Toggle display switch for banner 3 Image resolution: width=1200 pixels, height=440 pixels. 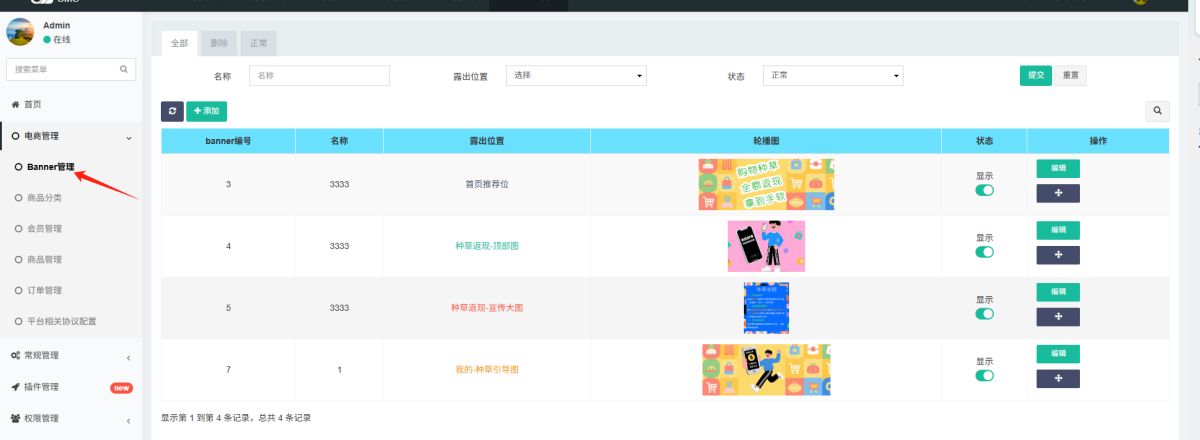985,190
